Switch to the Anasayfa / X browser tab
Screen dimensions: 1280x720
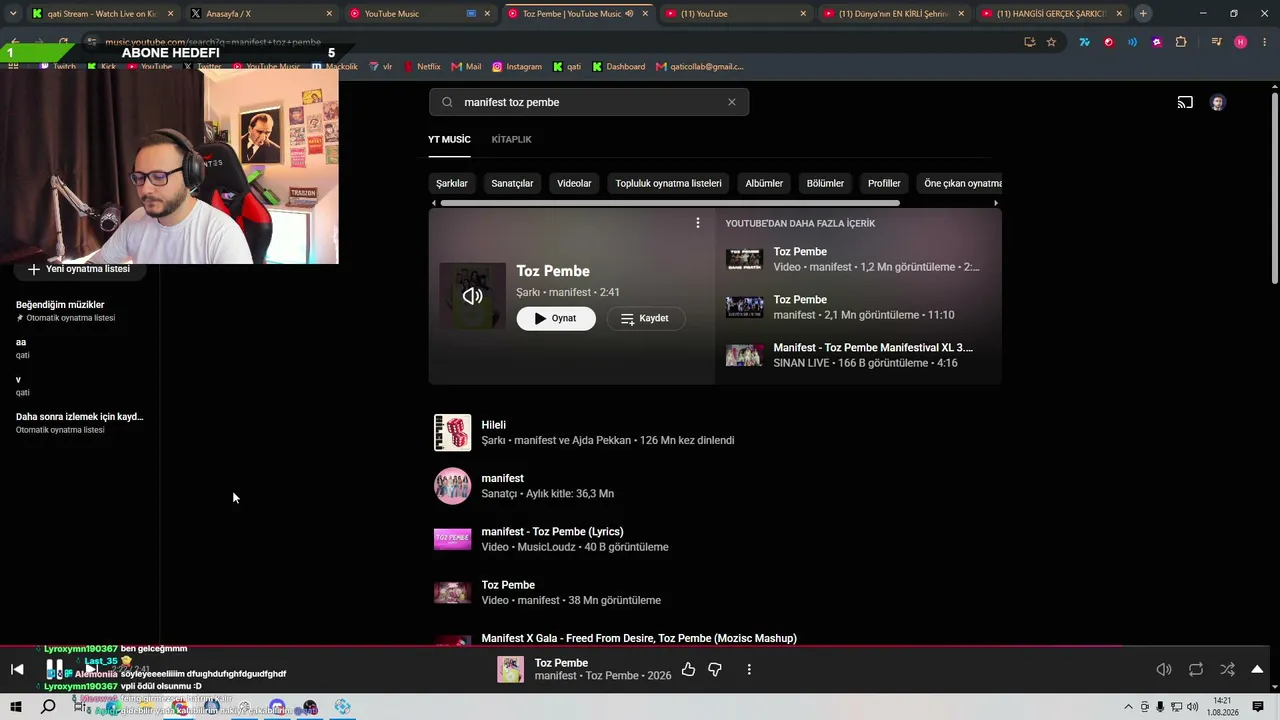(261, 14)
